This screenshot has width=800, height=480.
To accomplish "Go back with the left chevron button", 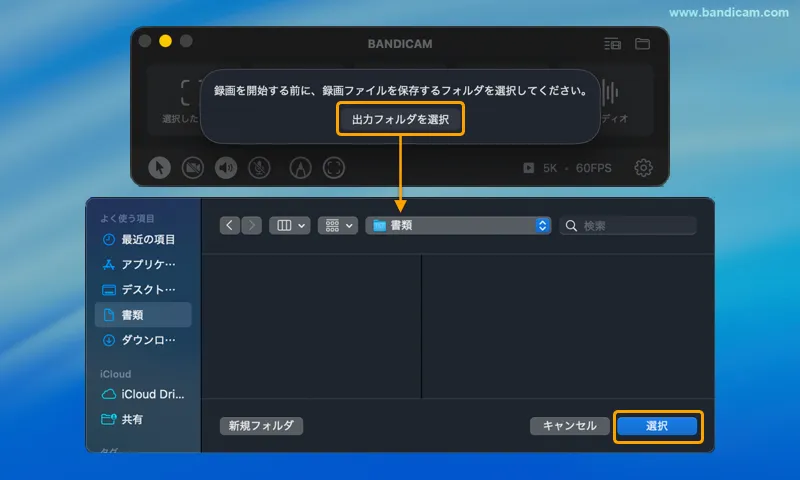I will pyautogui.click(x=230, y=225).
